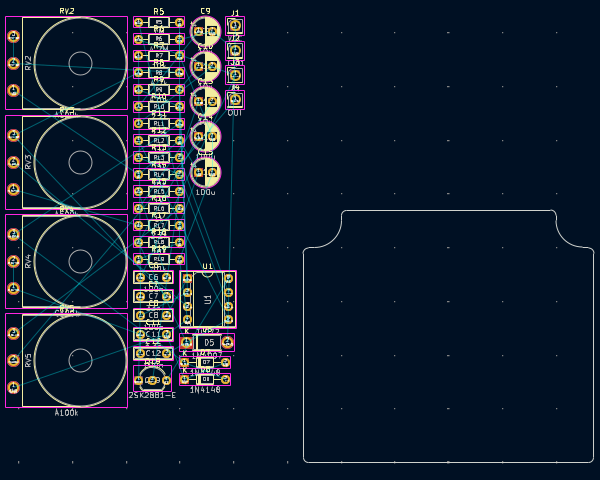Viewport: 600px width, 480px height.
Task: Select the RV3 potentiometer footprint
Action: point(80,162)
